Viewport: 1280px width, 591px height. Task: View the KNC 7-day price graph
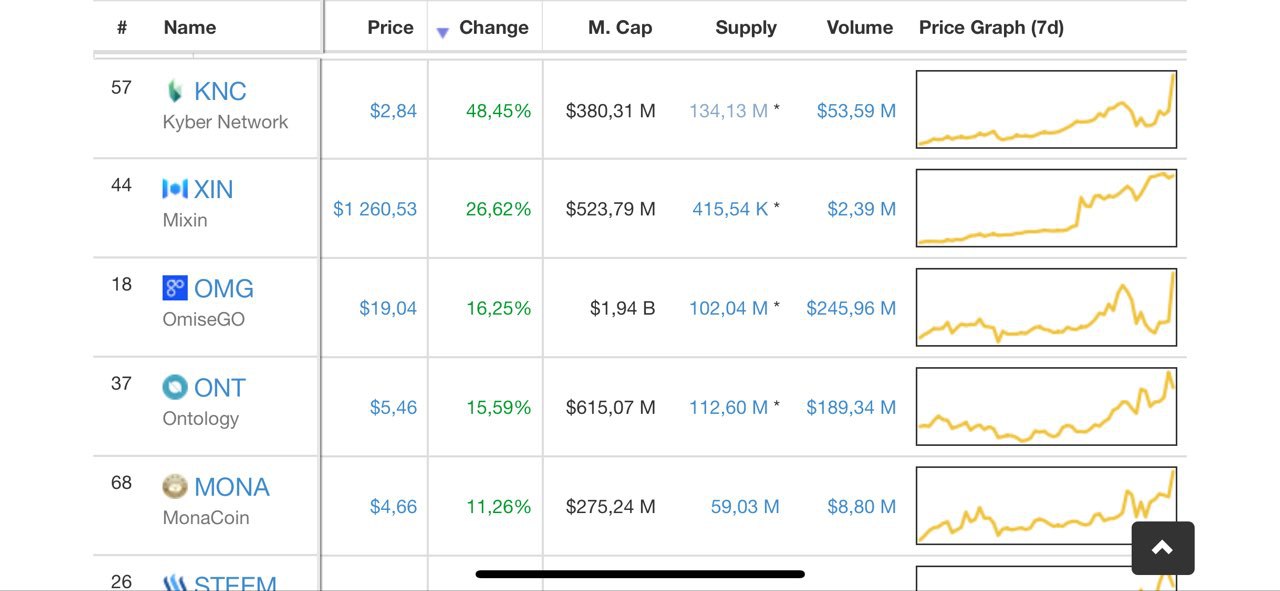click(x=1046, y=109)
